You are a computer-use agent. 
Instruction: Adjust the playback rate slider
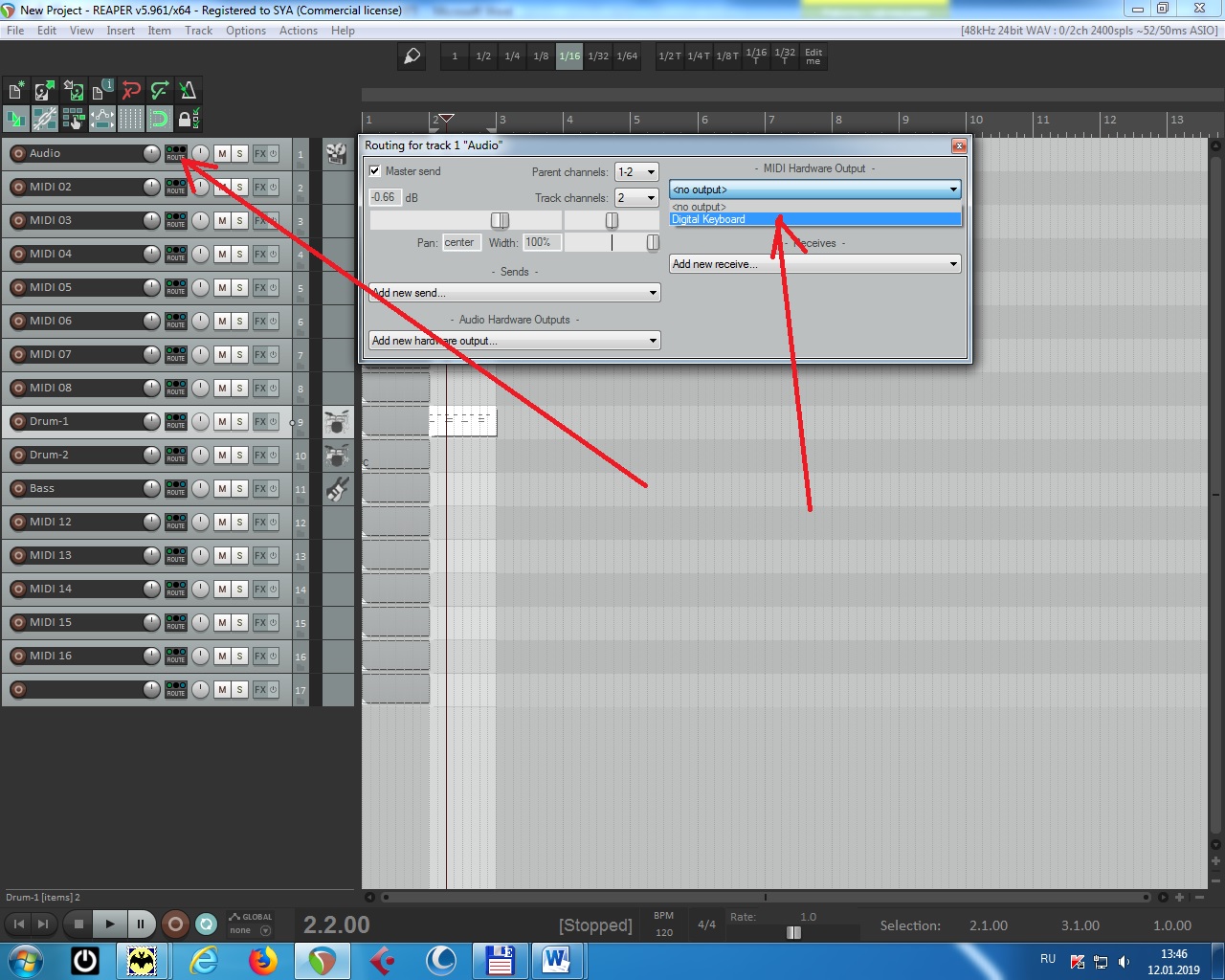(x=793, y=932)
